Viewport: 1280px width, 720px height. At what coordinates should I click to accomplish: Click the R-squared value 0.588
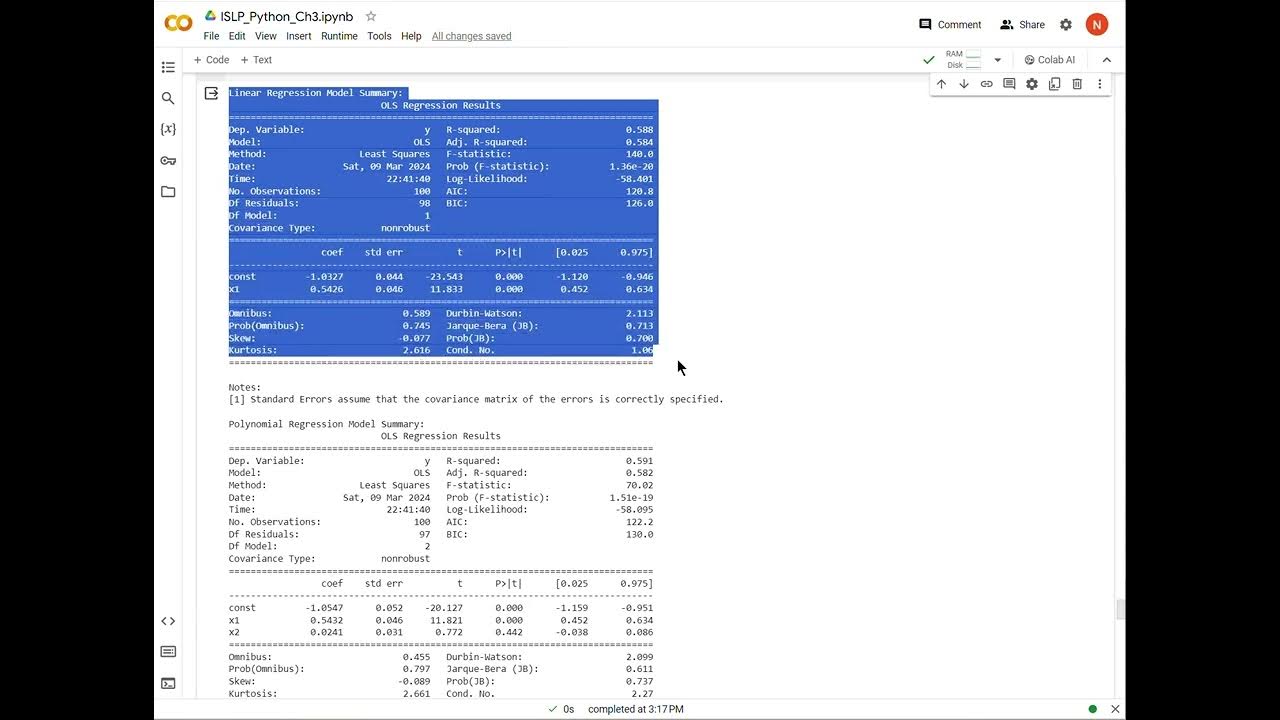tap(639, 130)
